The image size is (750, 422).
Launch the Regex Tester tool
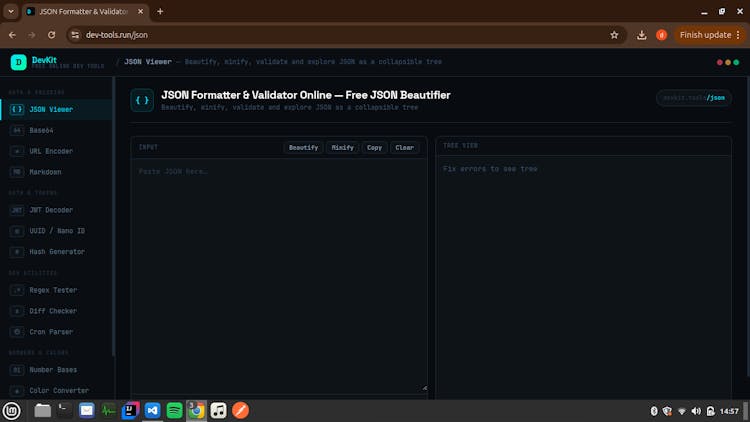(x=52, y=290)
